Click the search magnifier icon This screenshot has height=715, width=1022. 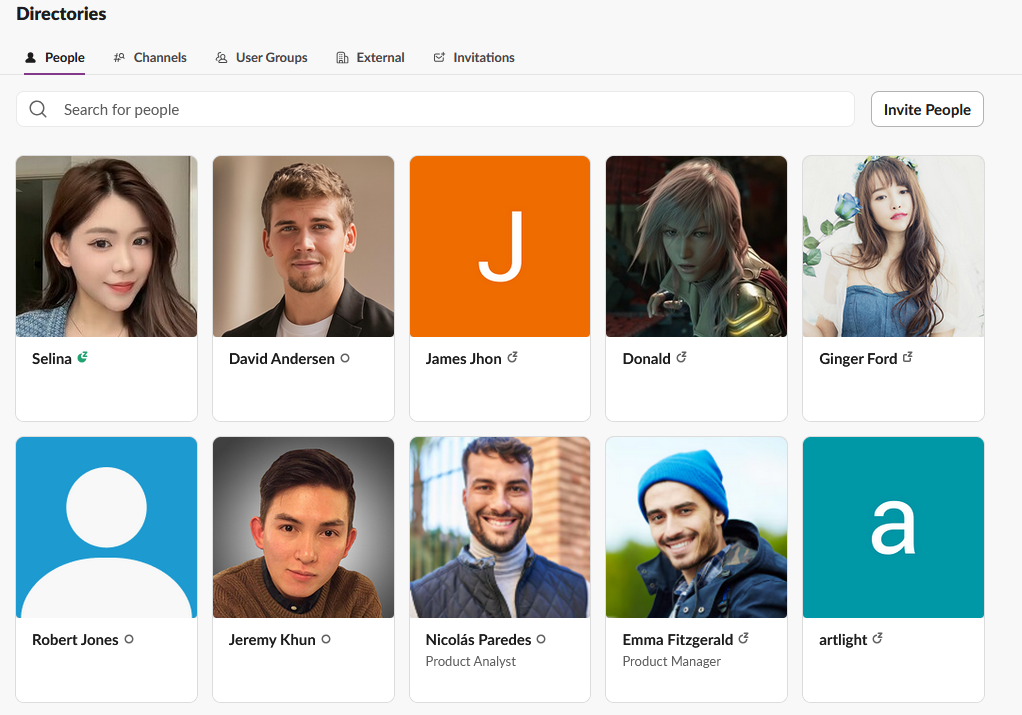pos(38,110)
